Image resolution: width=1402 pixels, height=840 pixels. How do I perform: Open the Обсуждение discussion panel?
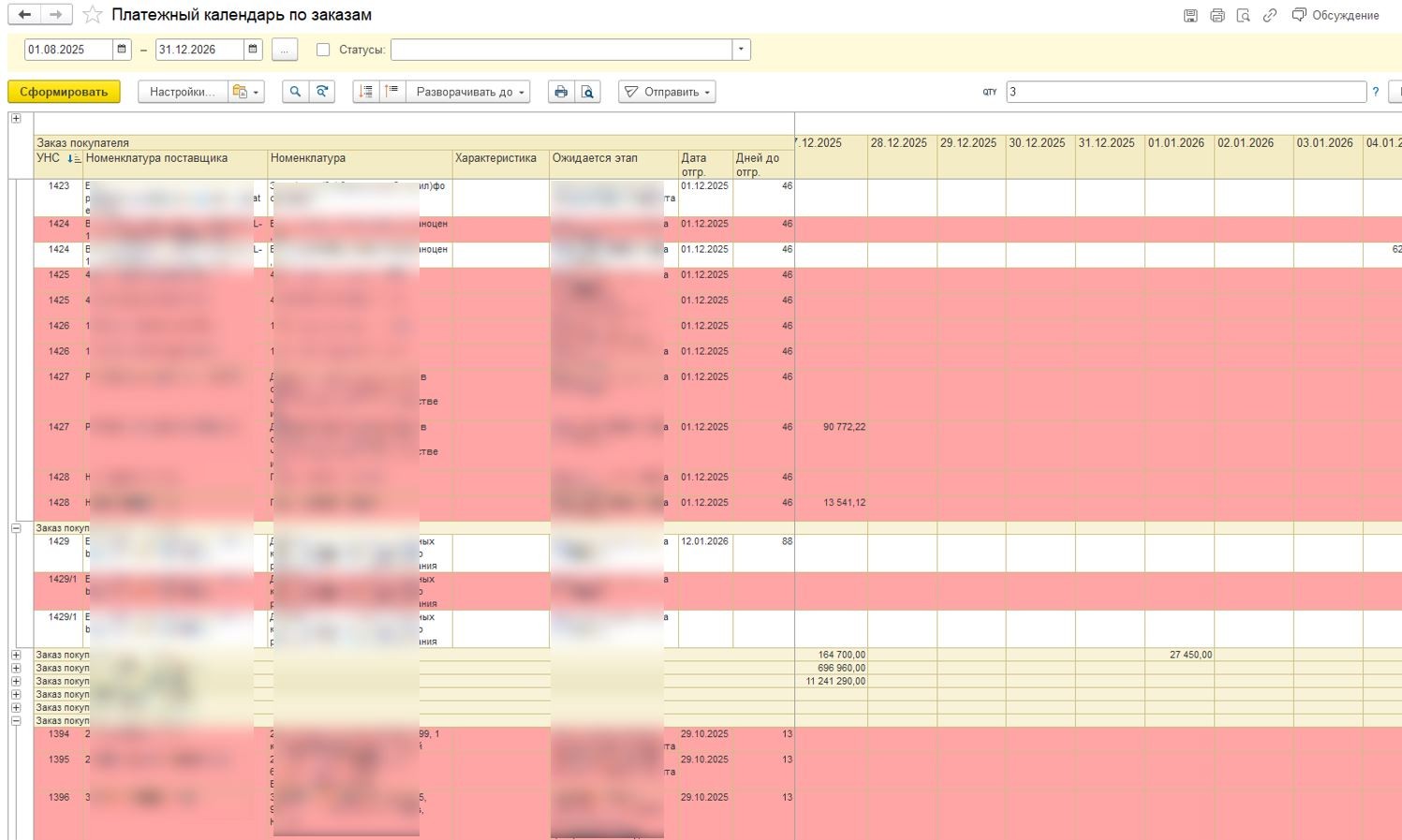pyautogui.click(x=1336, y=15)
